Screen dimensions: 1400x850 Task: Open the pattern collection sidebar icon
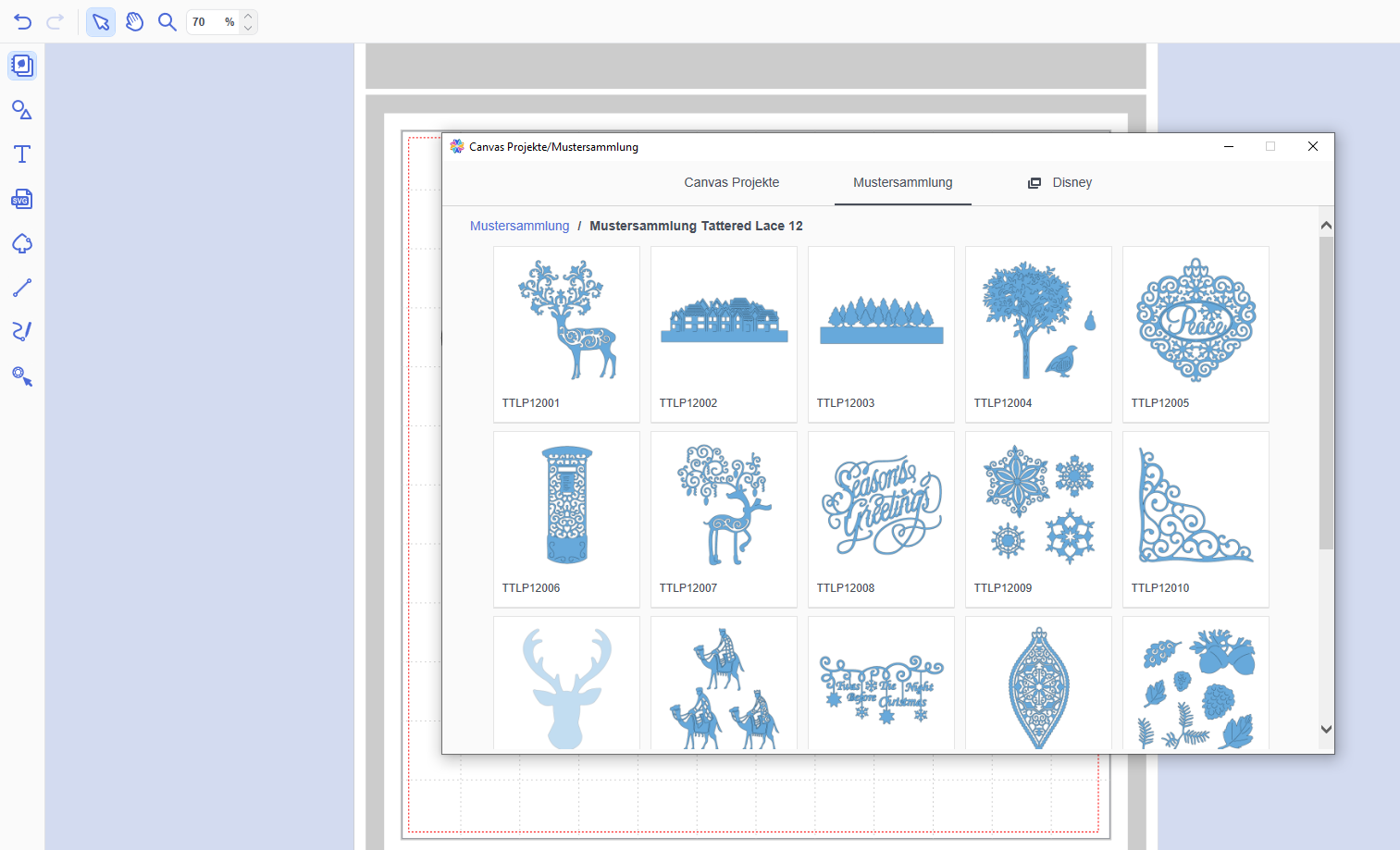pos(22,66)
